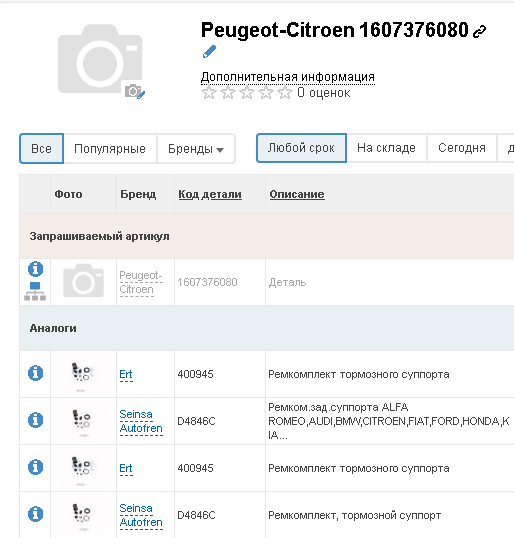
Task: Open info icon for first Ert 400945 row
Action: coord(35,373)
